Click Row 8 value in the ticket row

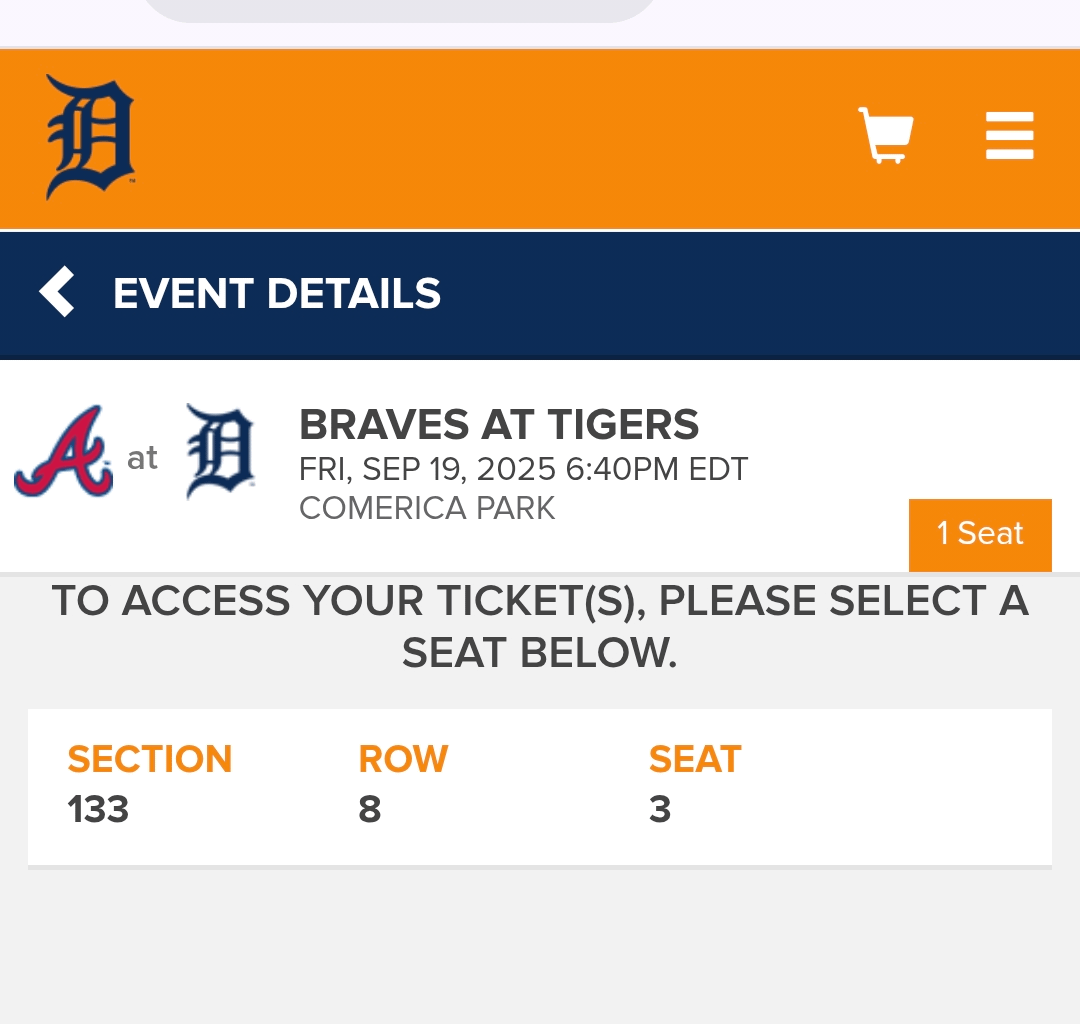(370, 809)
